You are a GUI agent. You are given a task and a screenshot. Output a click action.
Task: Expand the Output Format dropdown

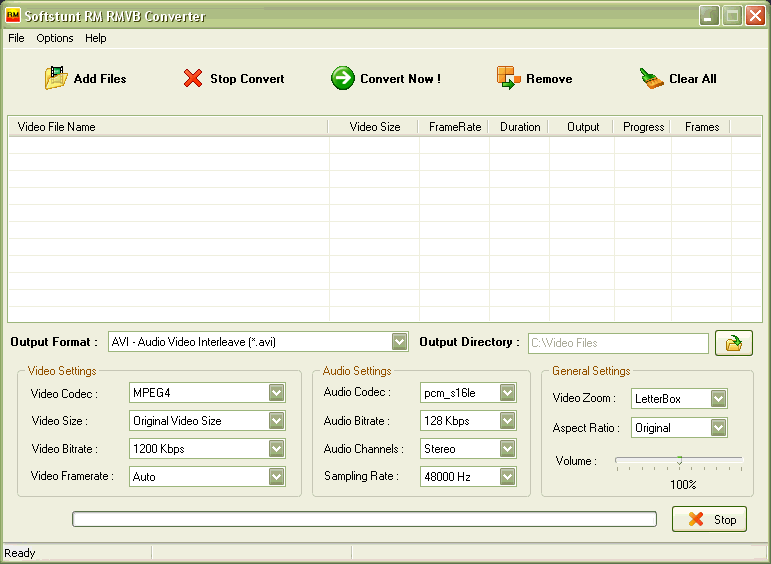tap(399, 342)
